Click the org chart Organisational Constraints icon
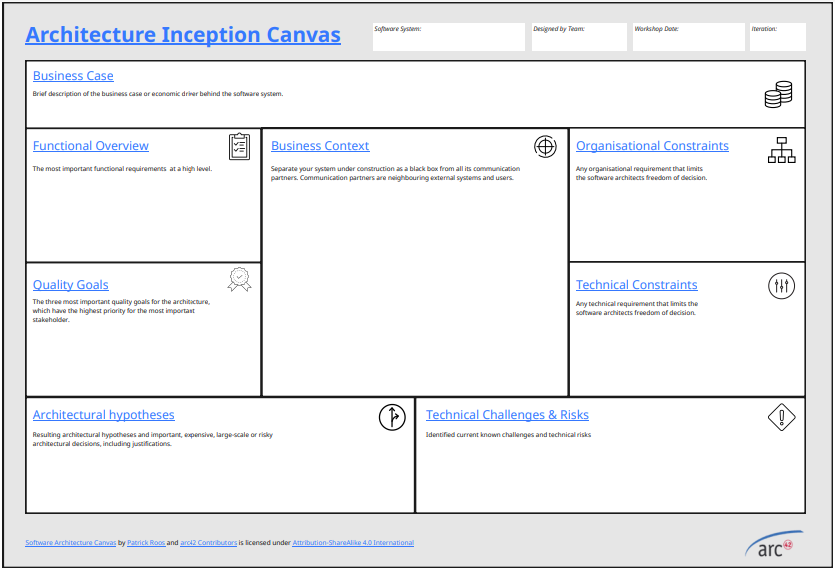The height and width of the screenshot is (572, 835). coord(781,150)
